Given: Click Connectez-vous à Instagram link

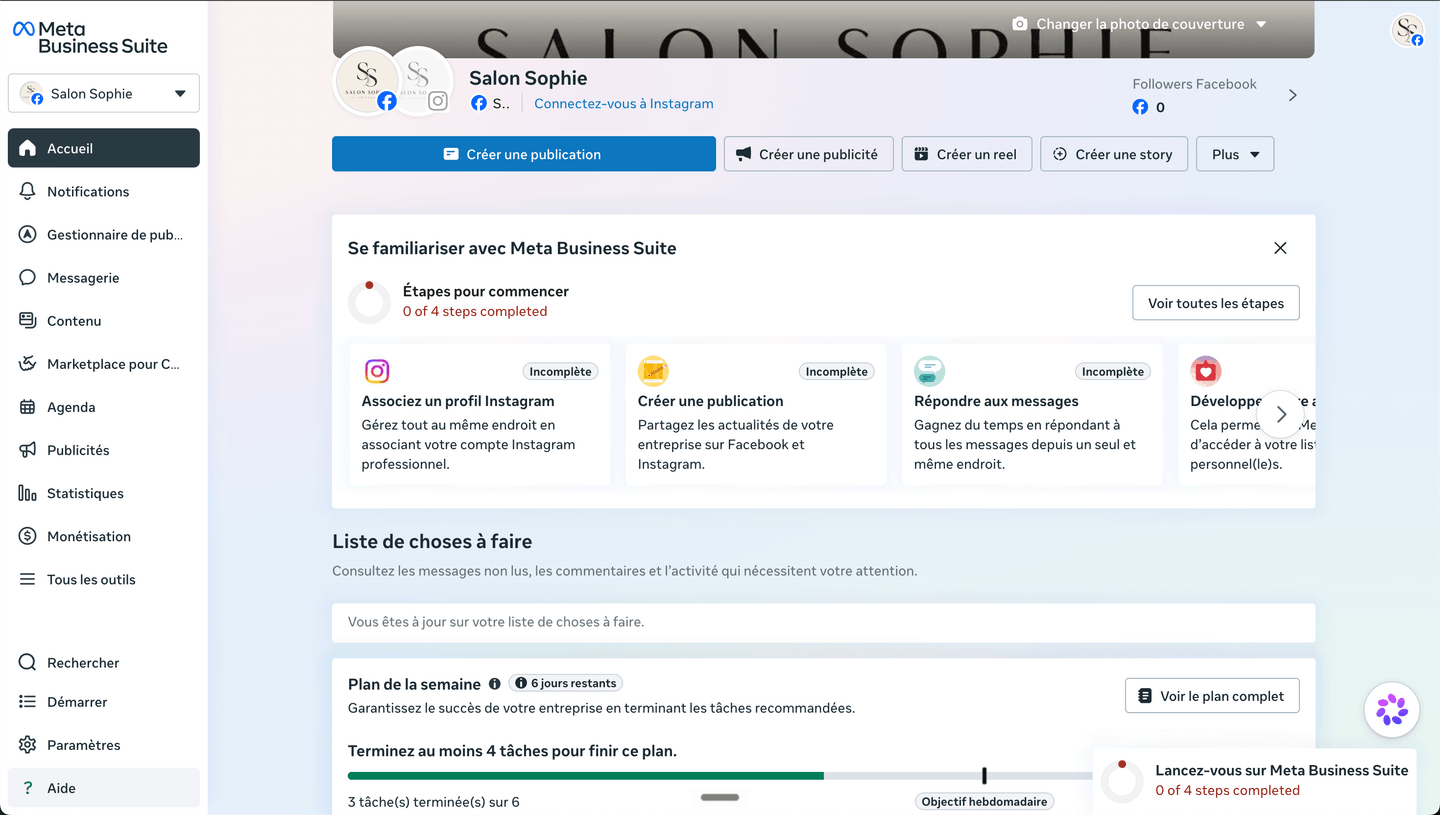Looking at the screenshot, I should 624,103.
